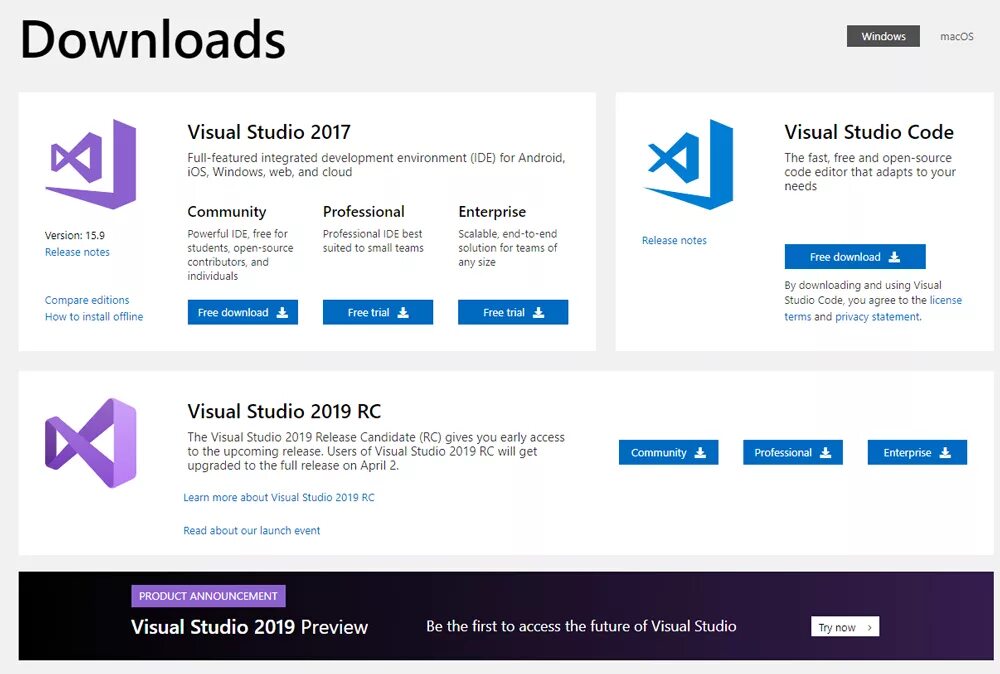Click Try now in the preview banner

845,627
